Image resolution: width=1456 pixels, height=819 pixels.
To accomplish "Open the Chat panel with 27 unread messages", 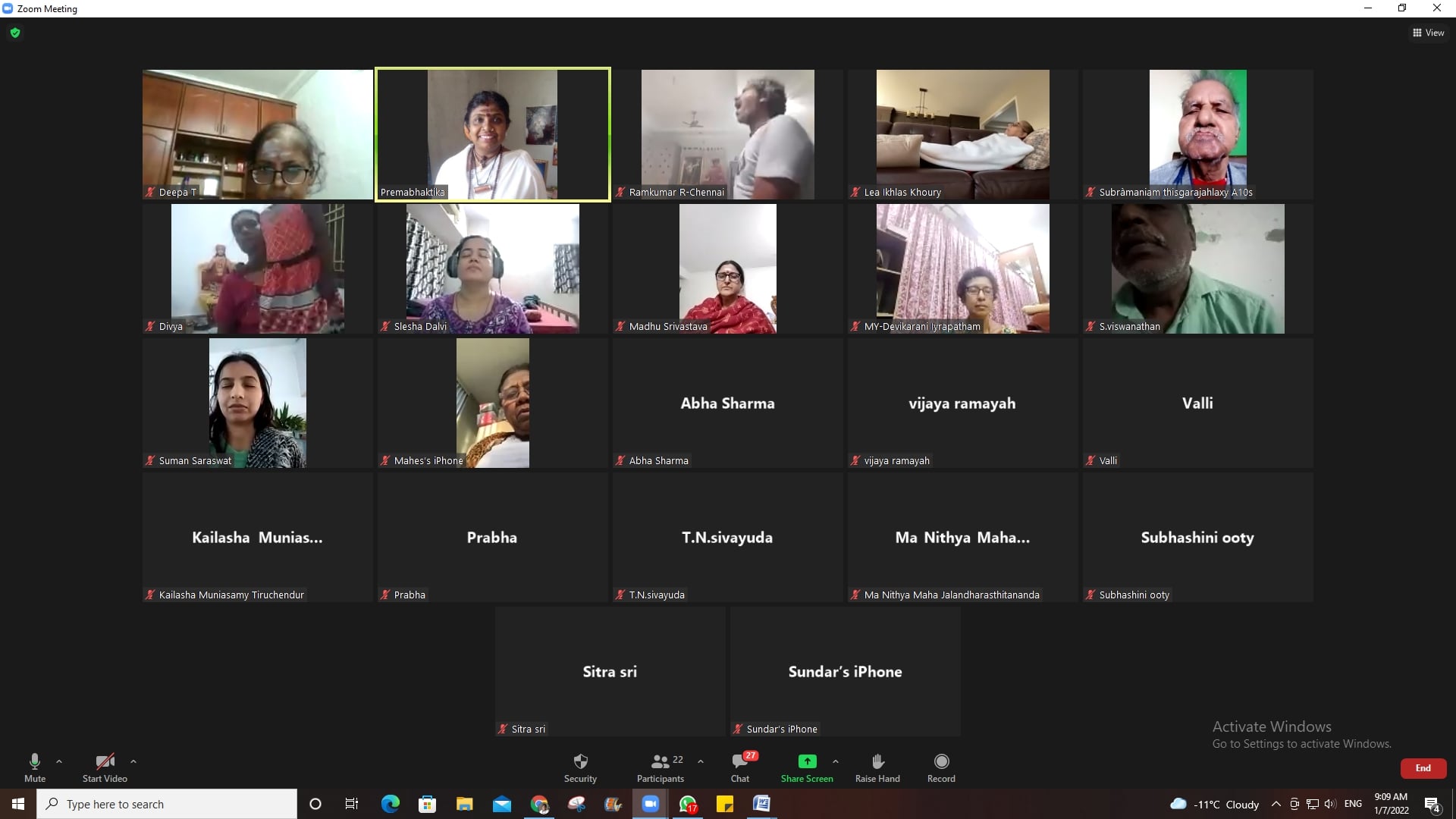I will (x=740, y=767).
